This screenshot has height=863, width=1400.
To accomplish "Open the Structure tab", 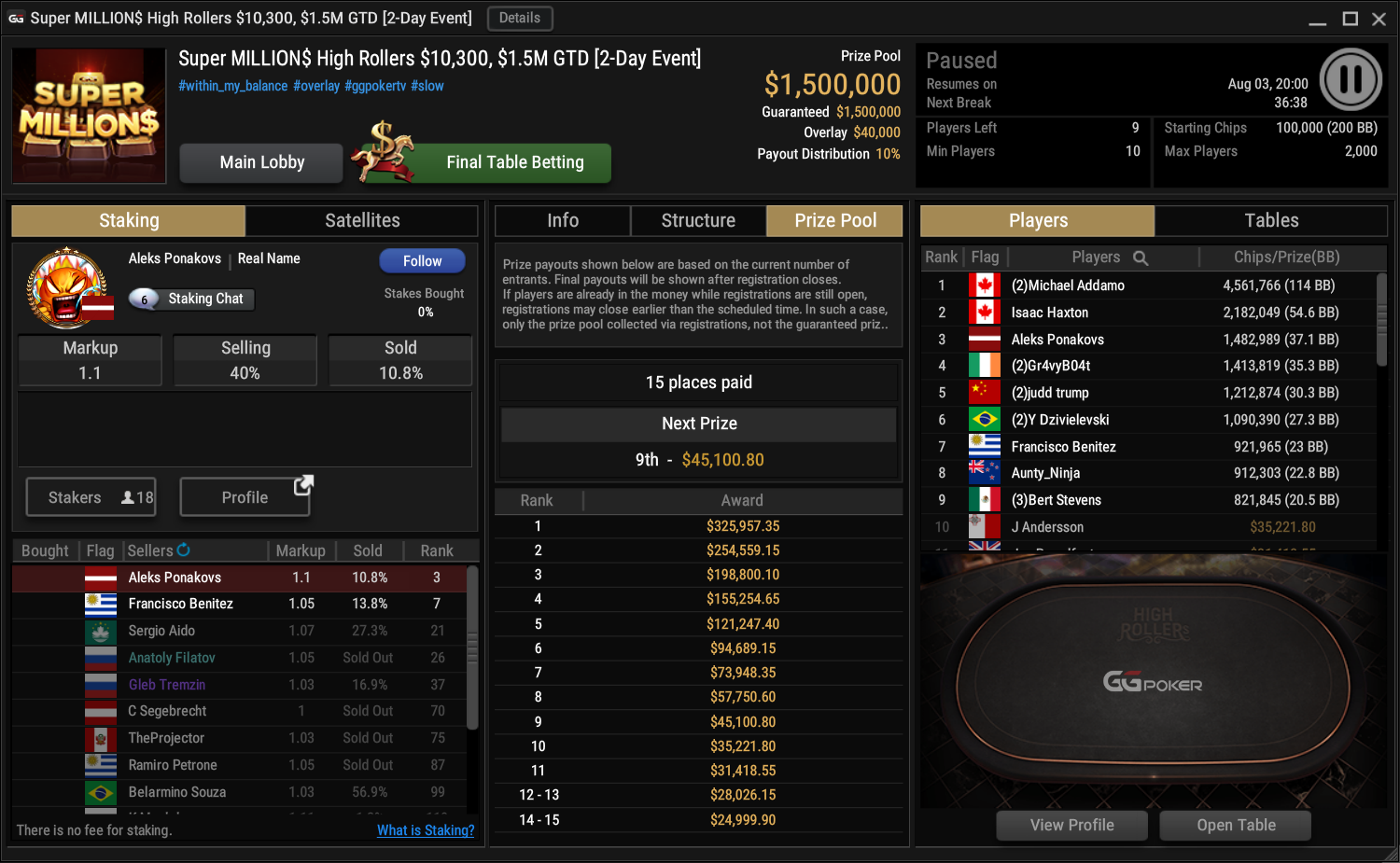I will pos(698,221).
